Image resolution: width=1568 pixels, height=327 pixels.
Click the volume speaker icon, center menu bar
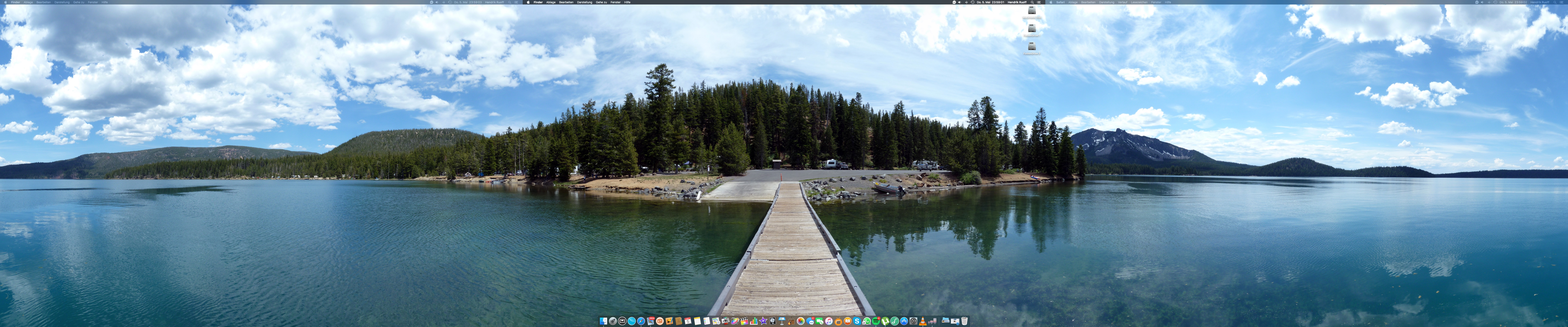click(x=960, y=2)
